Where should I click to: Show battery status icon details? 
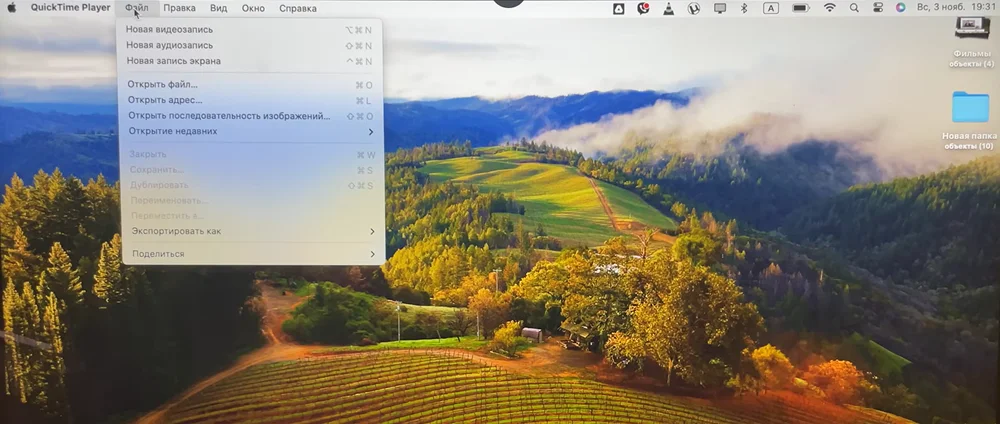(x=800, y=8)
